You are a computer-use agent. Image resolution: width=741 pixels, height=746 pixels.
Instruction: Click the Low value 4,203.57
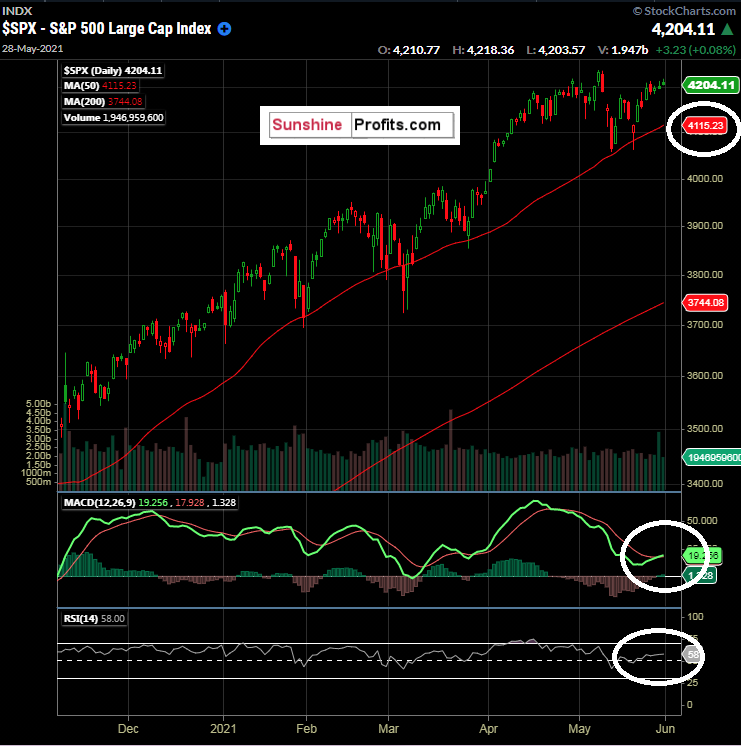pyautogui.click(x=562, y=50)
